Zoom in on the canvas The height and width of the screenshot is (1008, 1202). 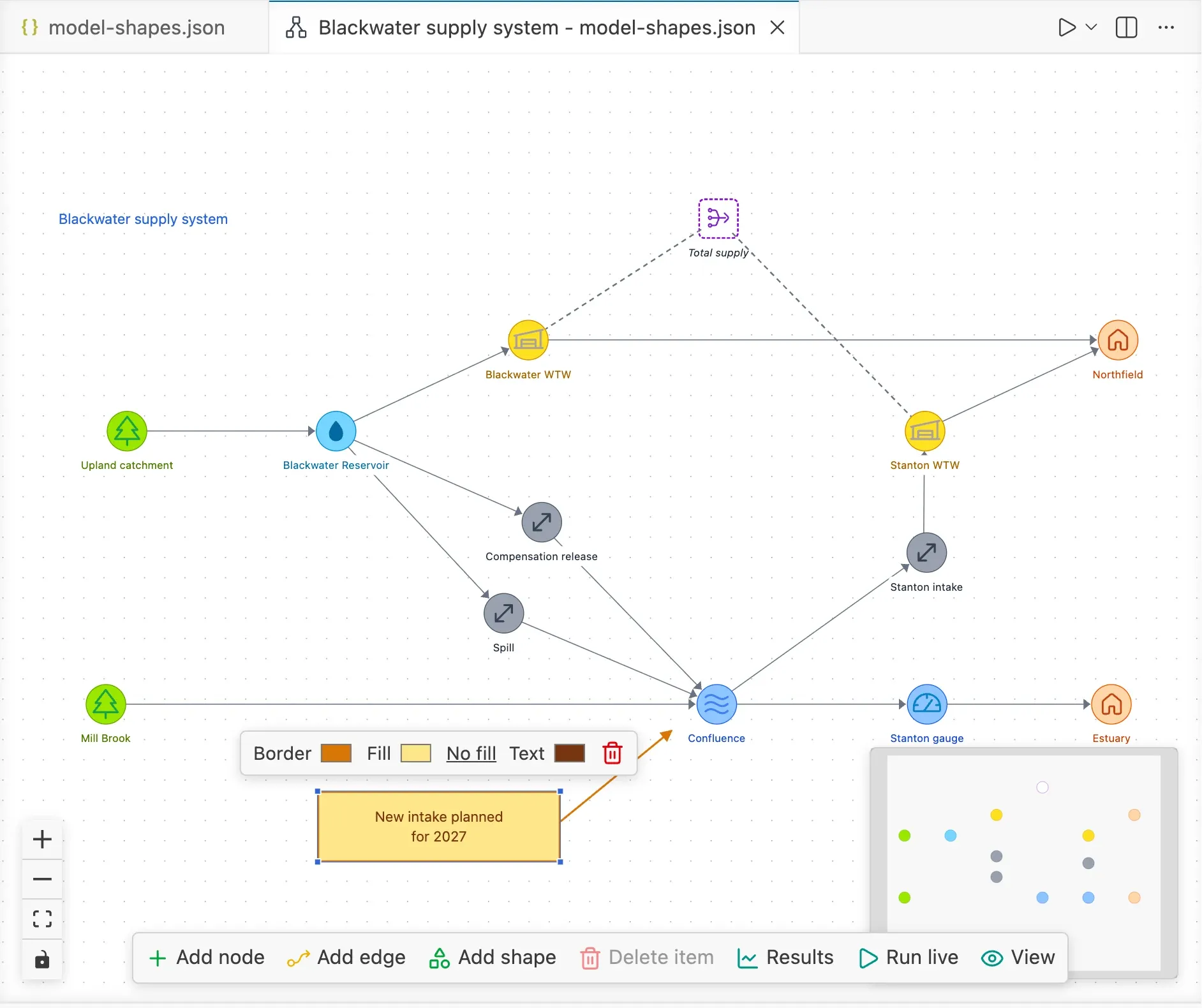point(42,839)
